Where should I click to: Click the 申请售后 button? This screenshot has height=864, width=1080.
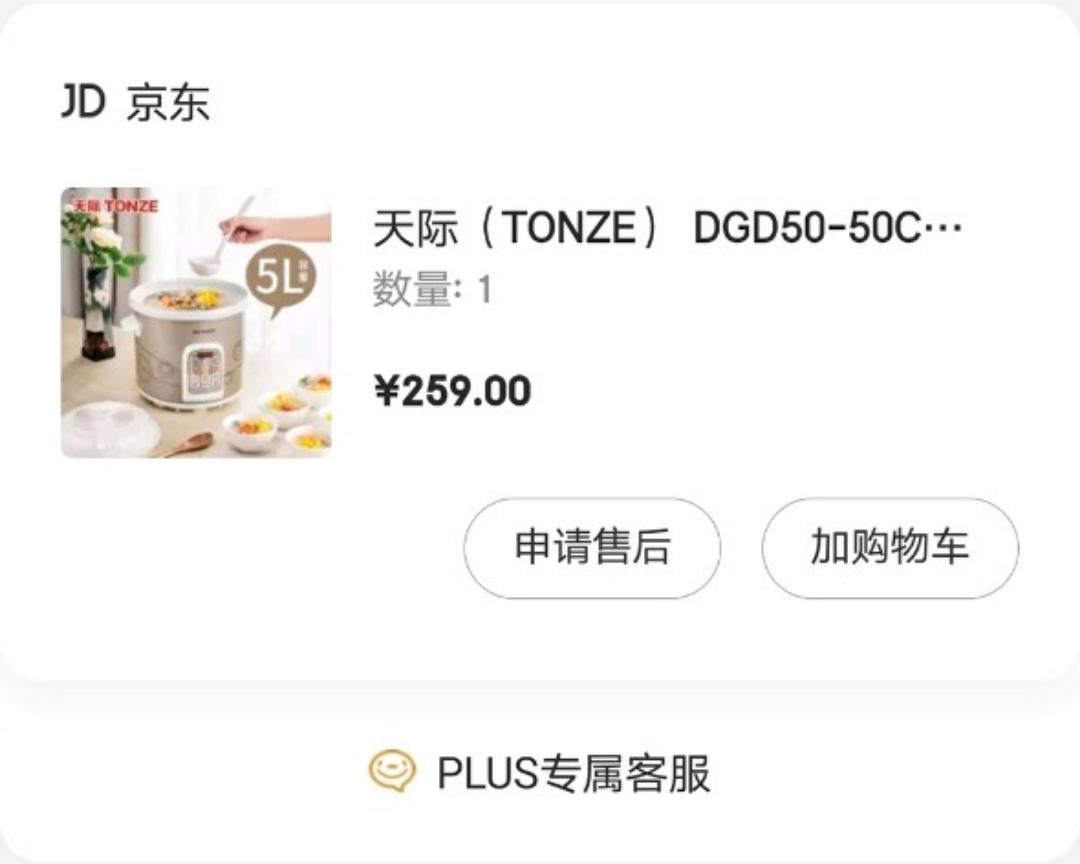pos(592,548)
